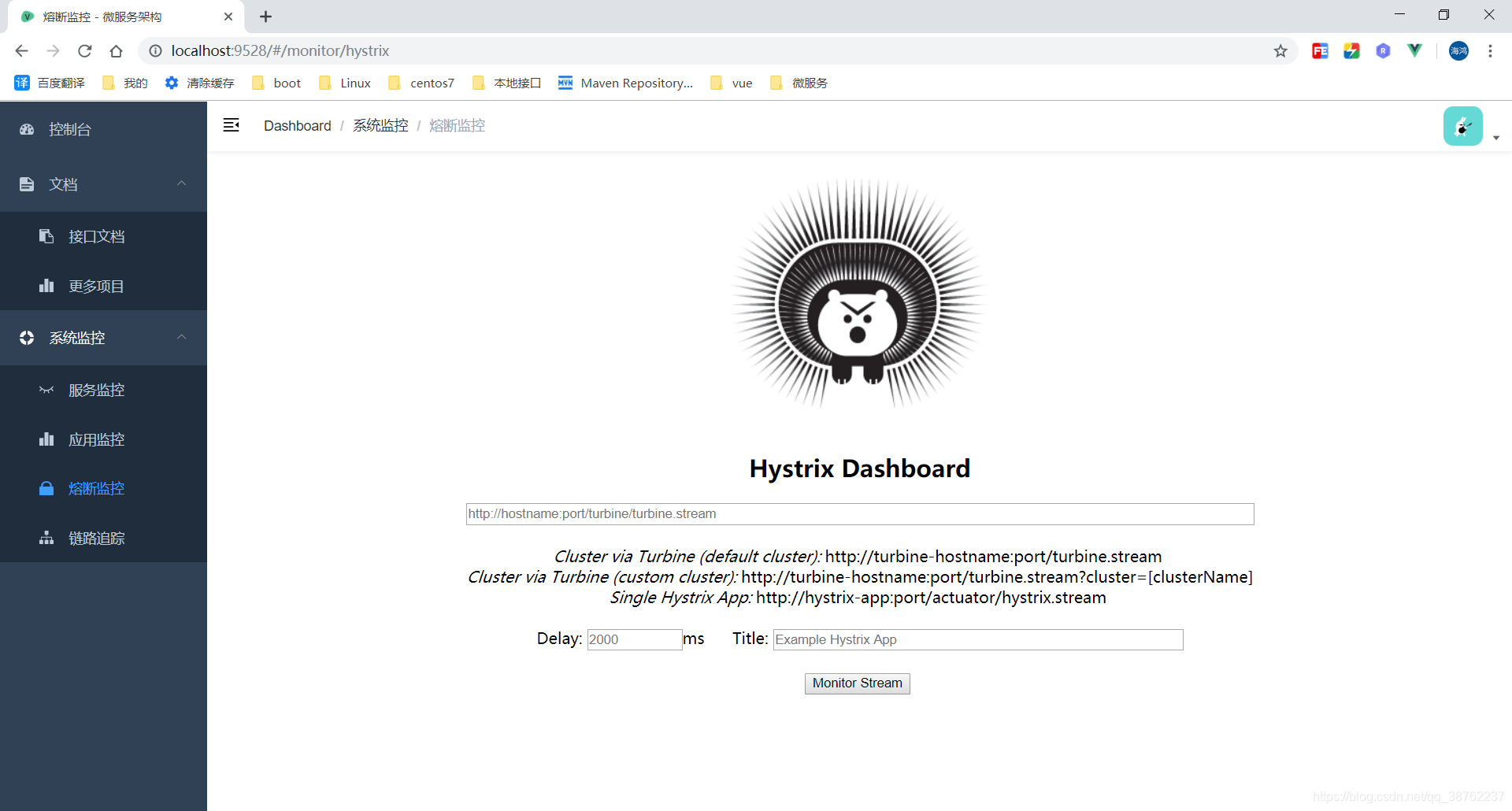Screen dimensions: 1512x811
Task: Open the Maven Repository bookmark
Action: point(625,83)
